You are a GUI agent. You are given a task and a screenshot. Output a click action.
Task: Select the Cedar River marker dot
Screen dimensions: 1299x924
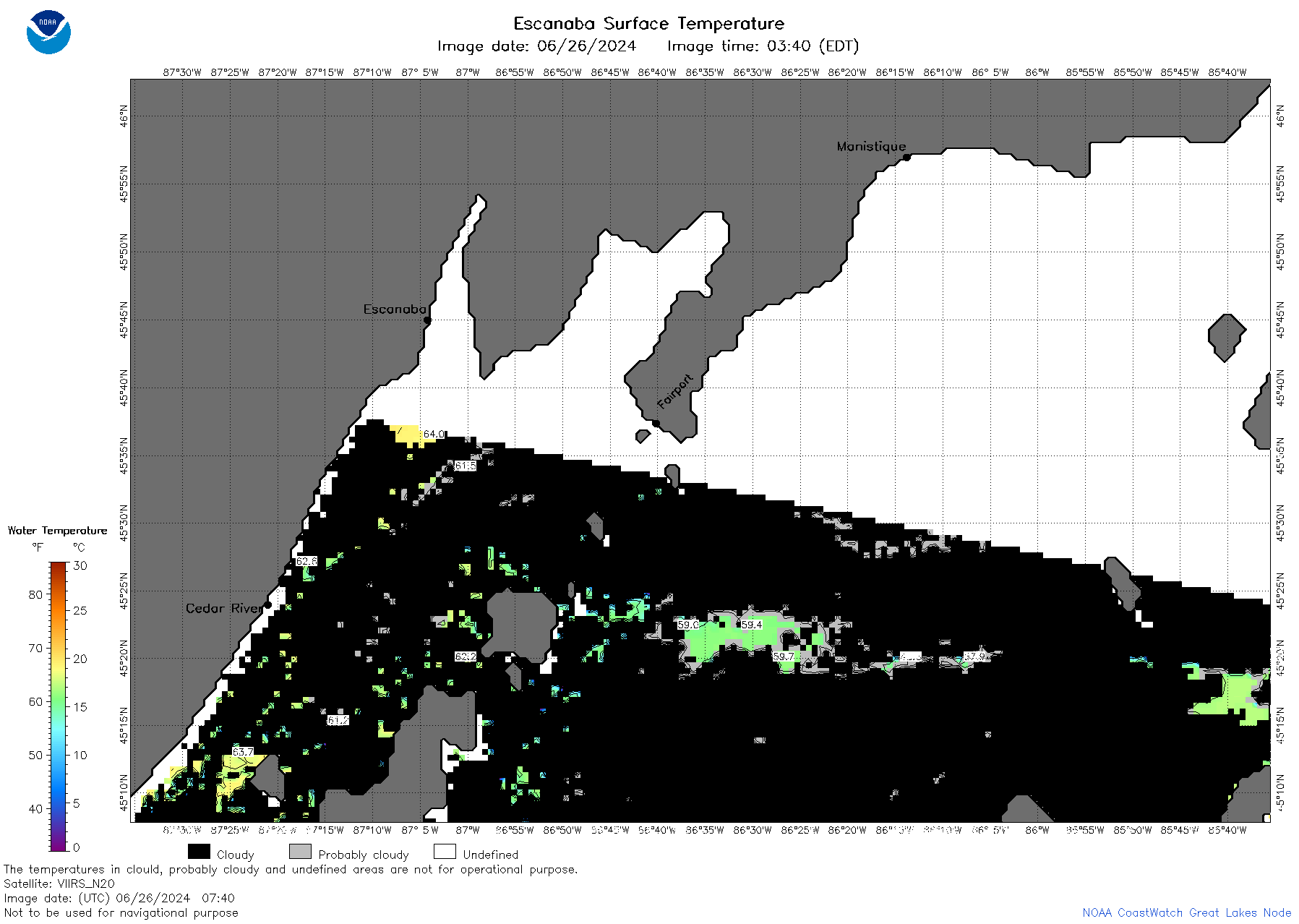(x=268, y=605)
